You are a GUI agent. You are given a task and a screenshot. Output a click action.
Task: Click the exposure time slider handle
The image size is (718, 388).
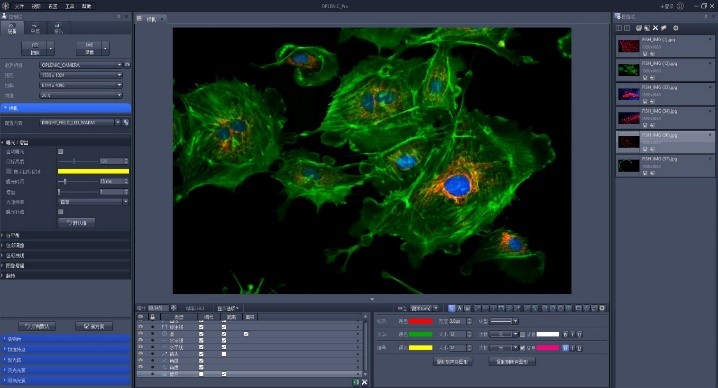pos(65,182)
